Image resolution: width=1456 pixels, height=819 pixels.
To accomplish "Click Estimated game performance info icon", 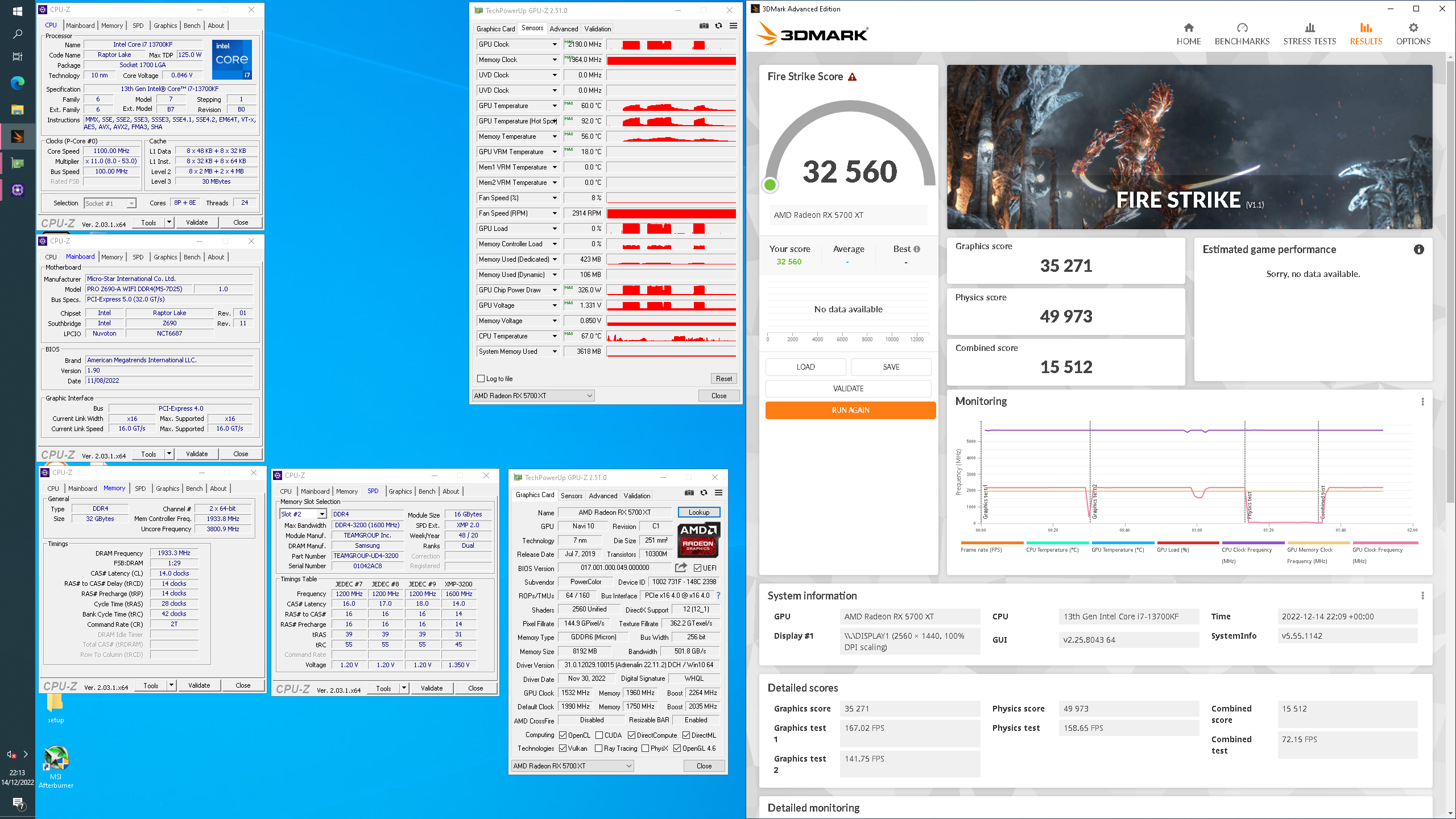I will pos(1419,250).
